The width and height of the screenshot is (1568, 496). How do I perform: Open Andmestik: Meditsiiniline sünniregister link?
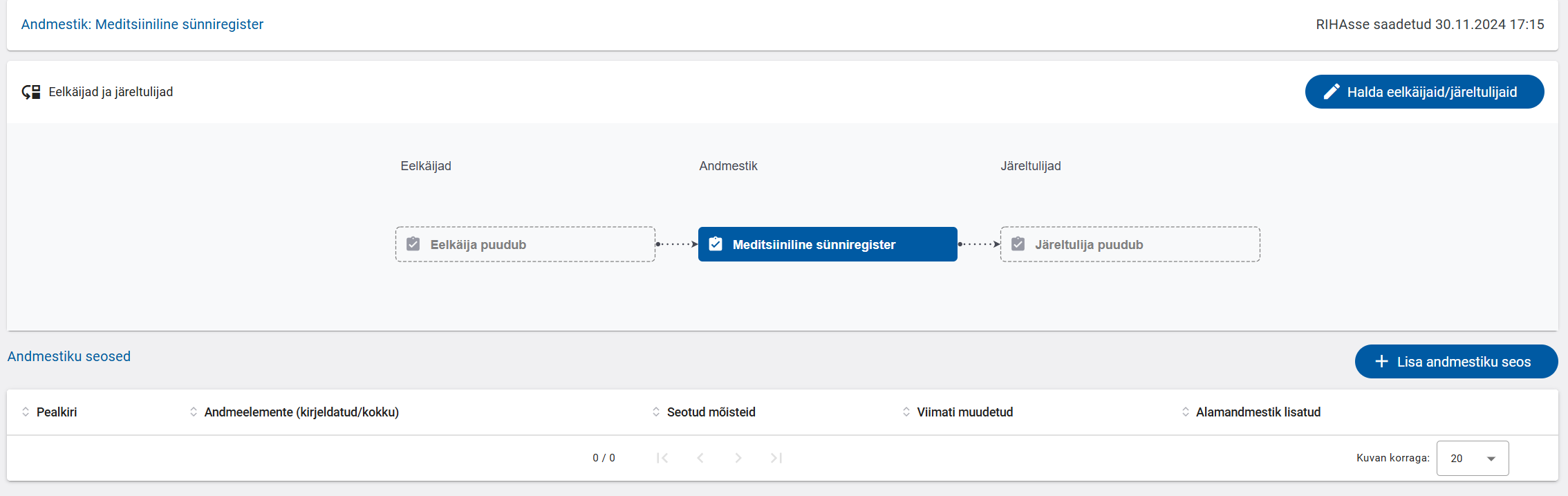click(142, 24)
